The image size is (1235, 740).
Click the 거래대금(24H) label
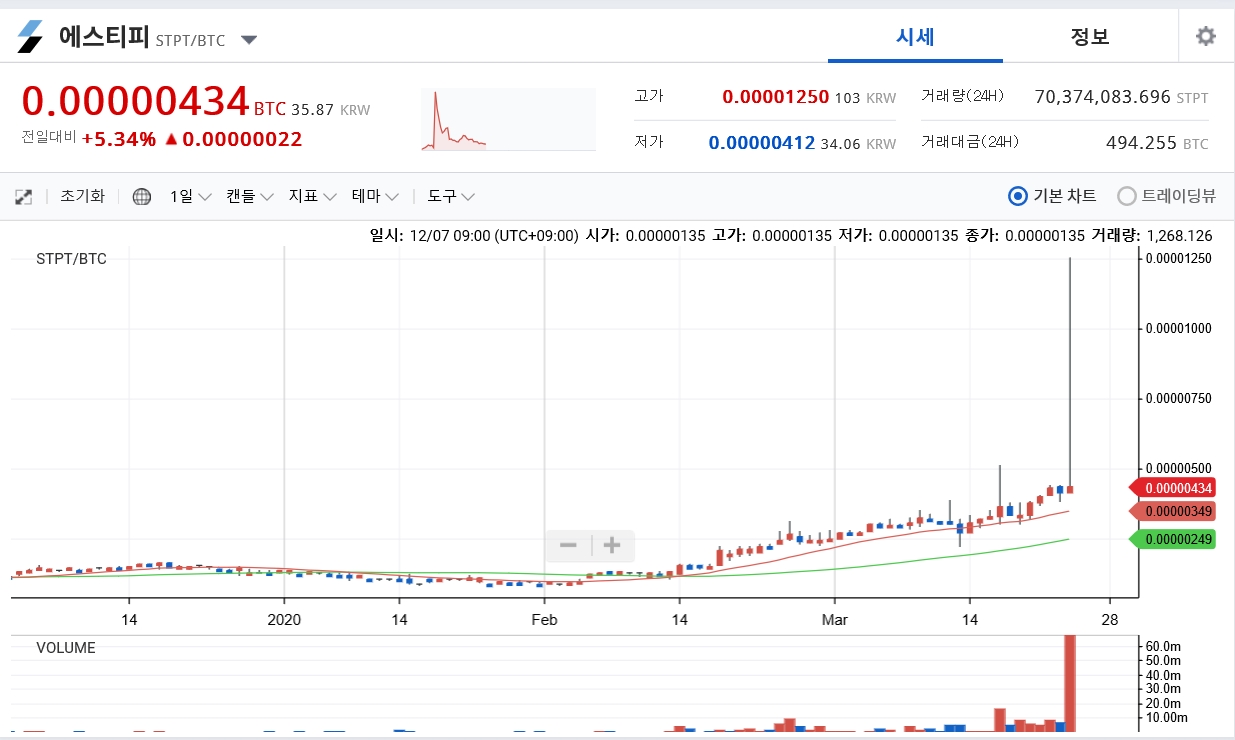pyautogui.click(x=970, y=142)
